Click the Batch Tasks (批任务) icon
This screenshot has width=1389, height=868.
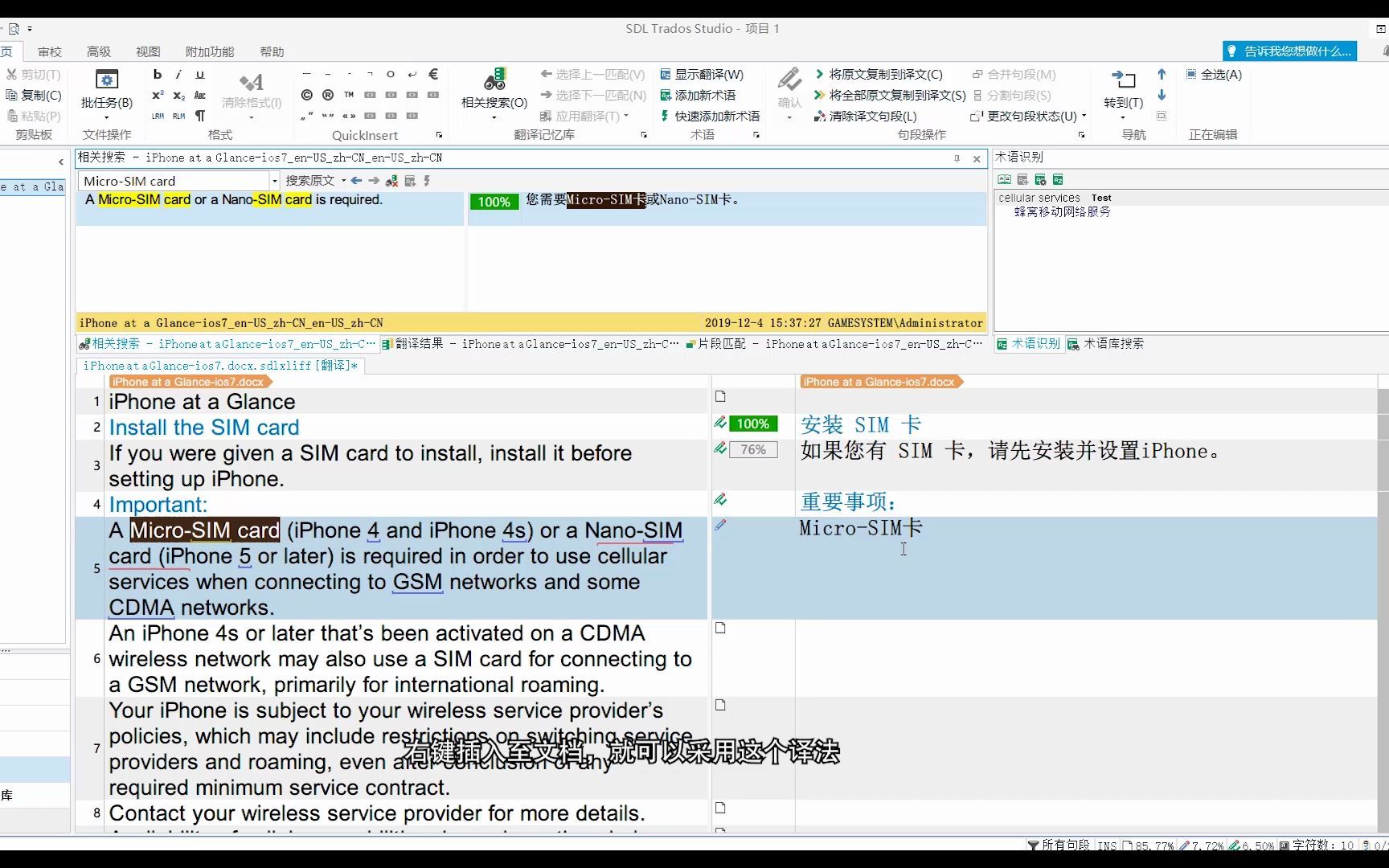(x=106, y=80)
